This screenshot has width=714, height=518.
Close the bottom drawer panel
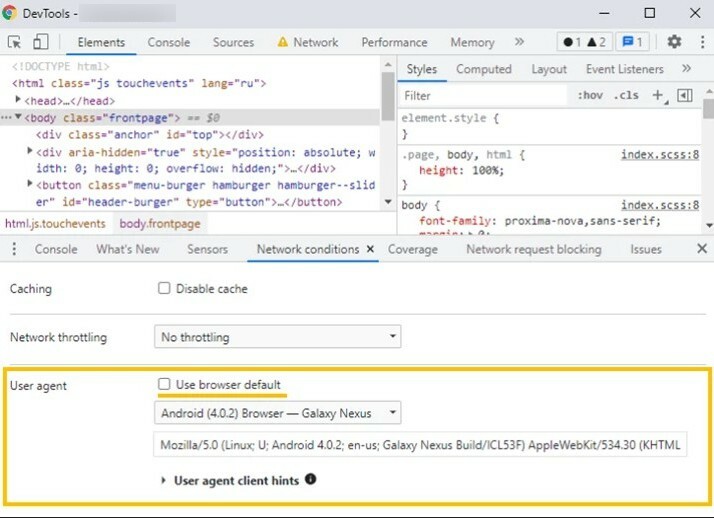coord(702,249)
